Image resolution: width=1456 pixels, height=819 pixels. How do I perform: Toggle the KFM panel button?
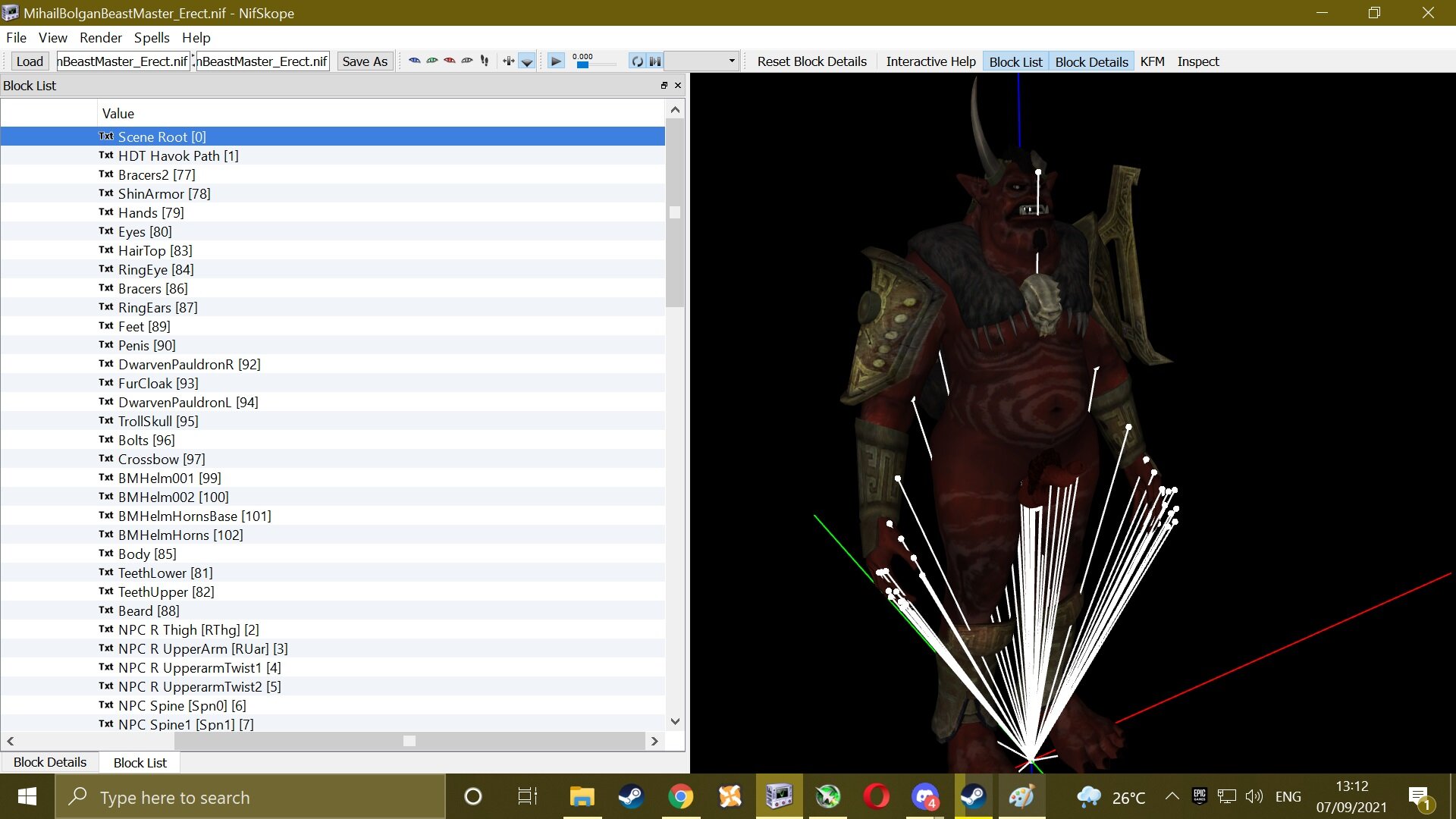(x=1152, y=61)
